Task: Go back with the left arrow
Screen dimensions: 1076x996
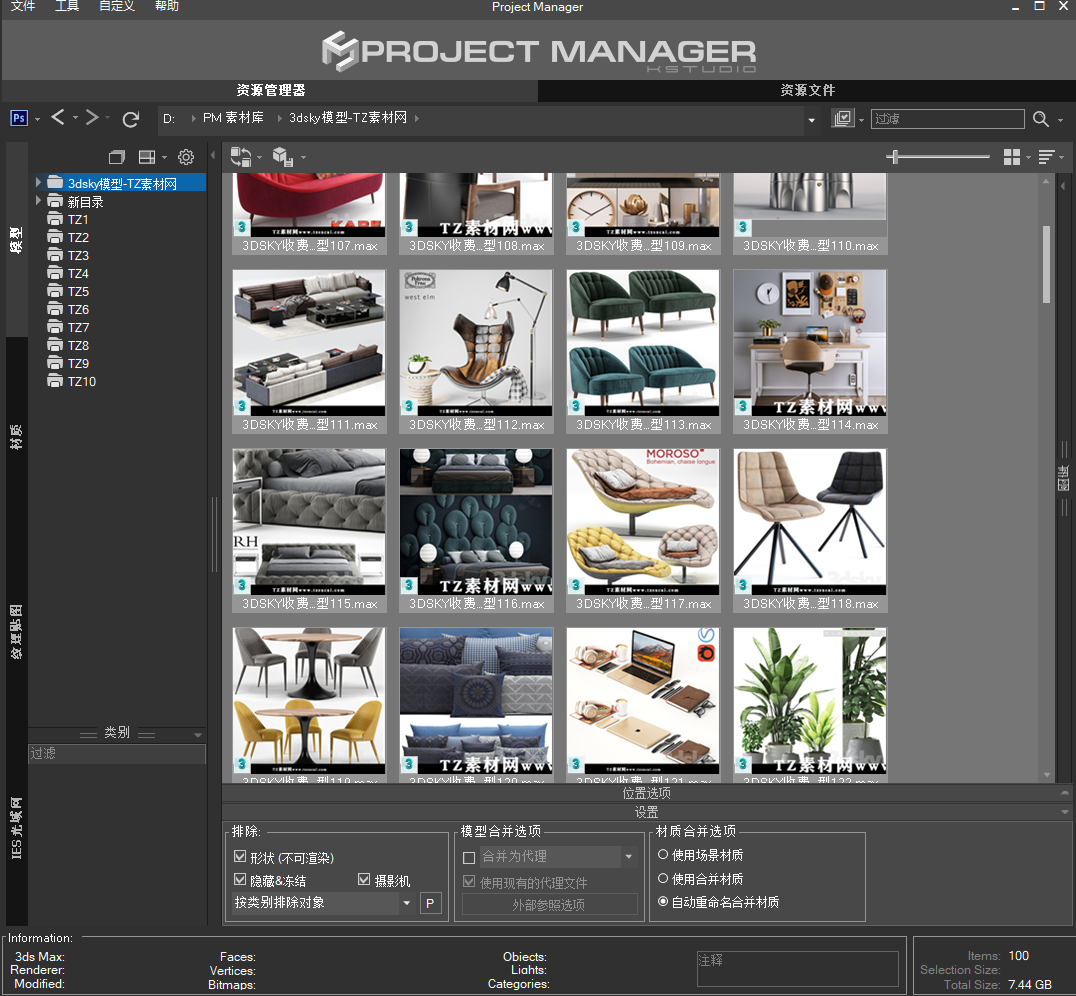Action: (58, 118)
